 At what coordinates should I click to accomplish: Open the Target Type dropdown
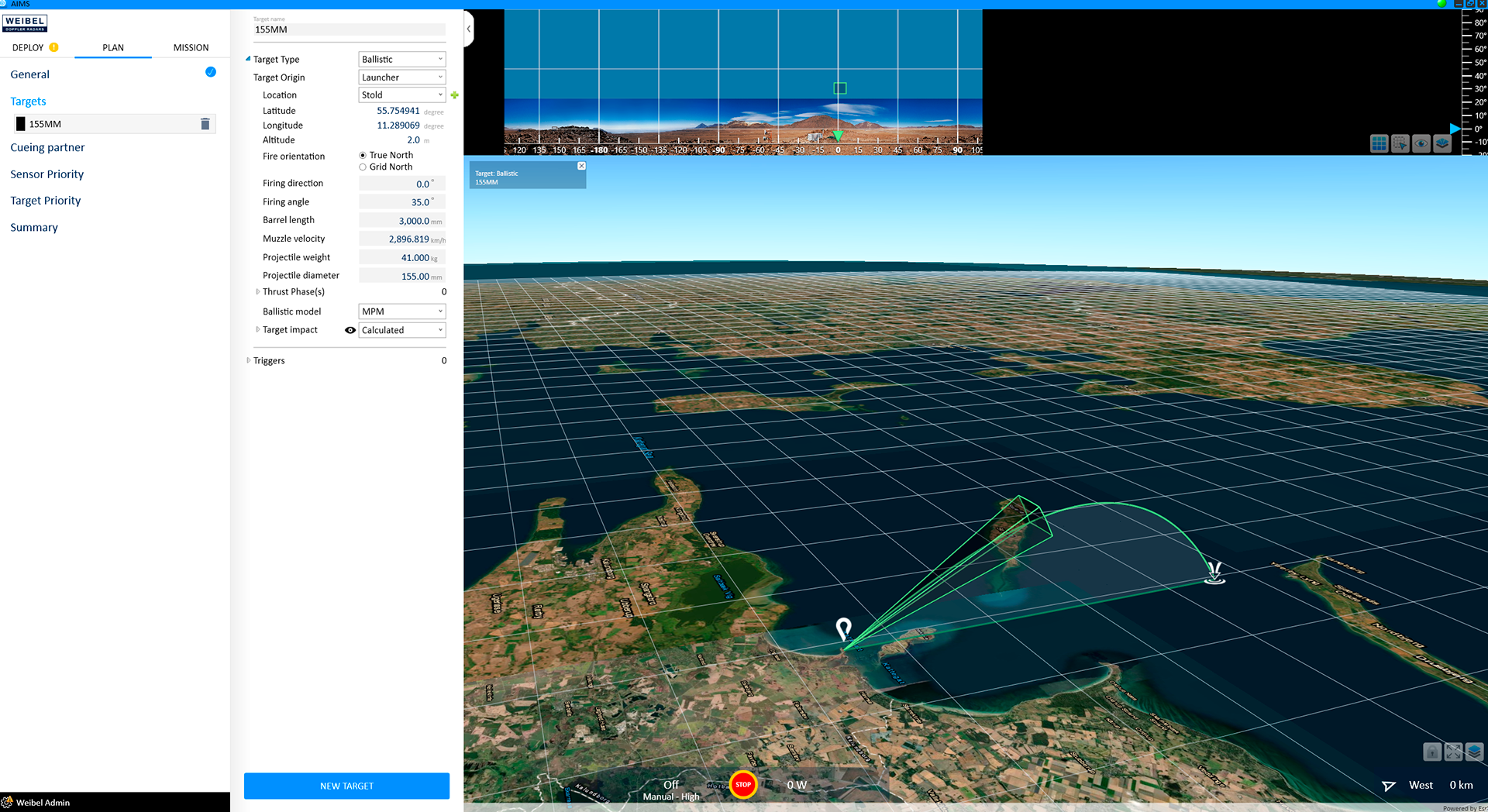(x=402, y=59)
